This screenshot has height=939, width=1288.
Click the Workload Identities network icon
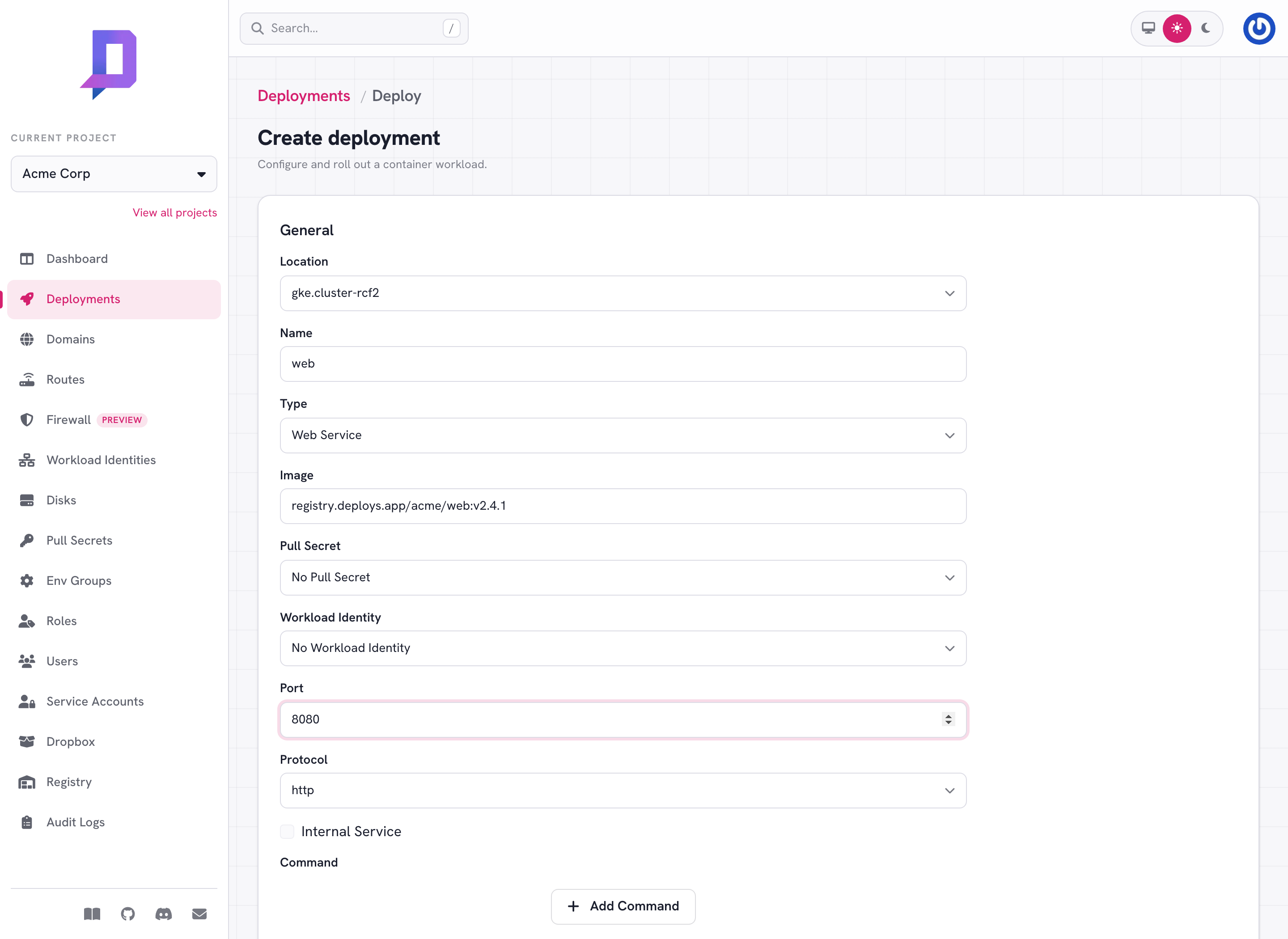[27, 460]
